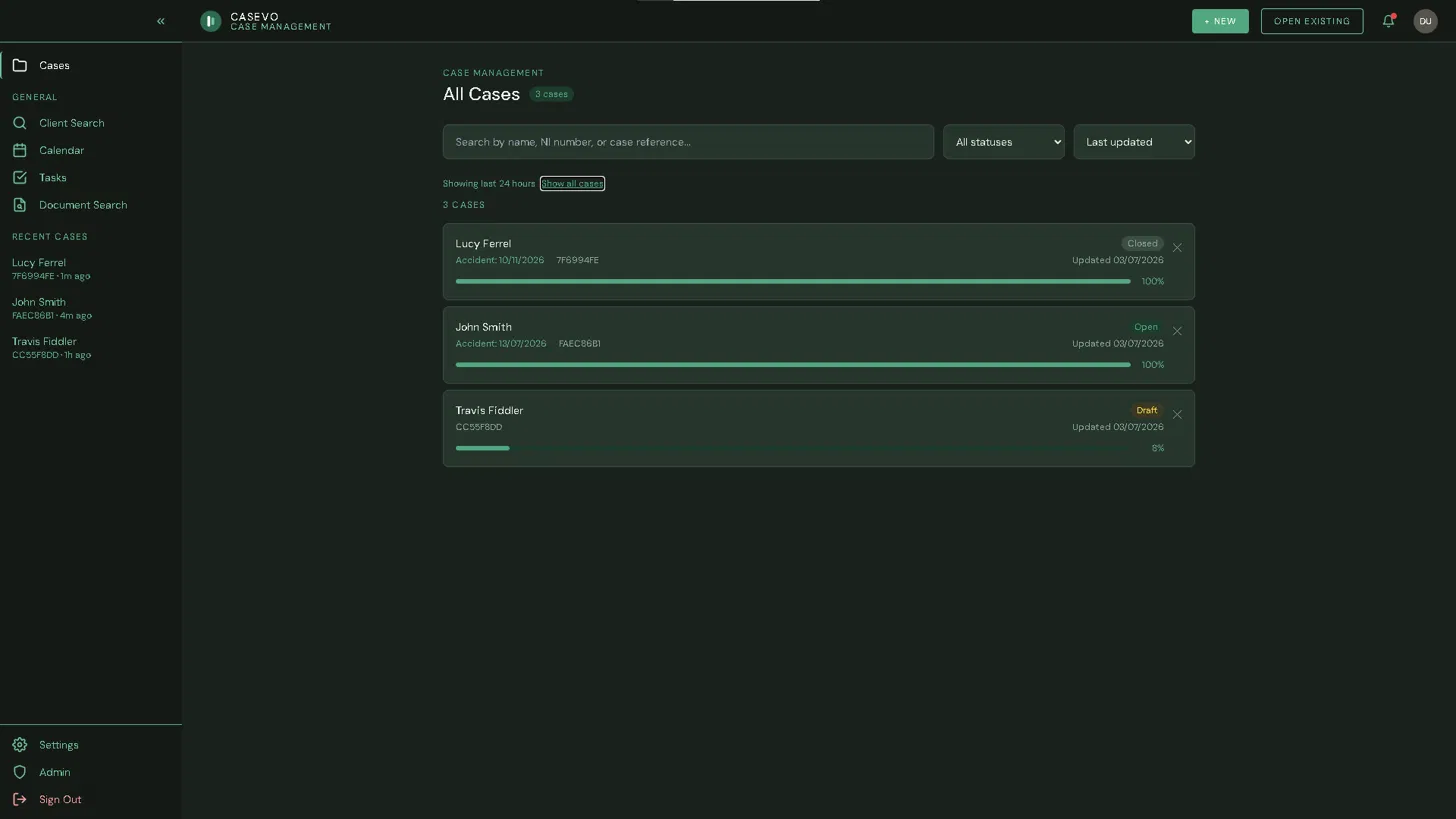
Task: Collapse the sidebar with the double-chevron icon
Action: (160, 21)
